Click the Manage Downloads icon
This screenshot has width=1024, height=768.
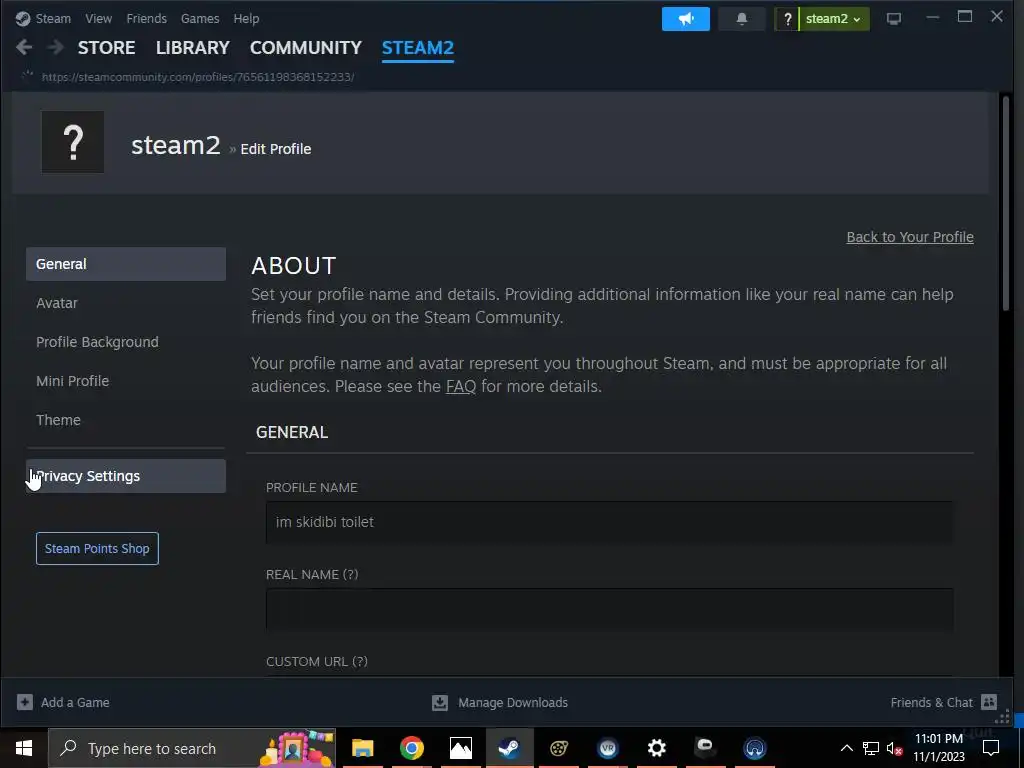click(x=440, y=702)
